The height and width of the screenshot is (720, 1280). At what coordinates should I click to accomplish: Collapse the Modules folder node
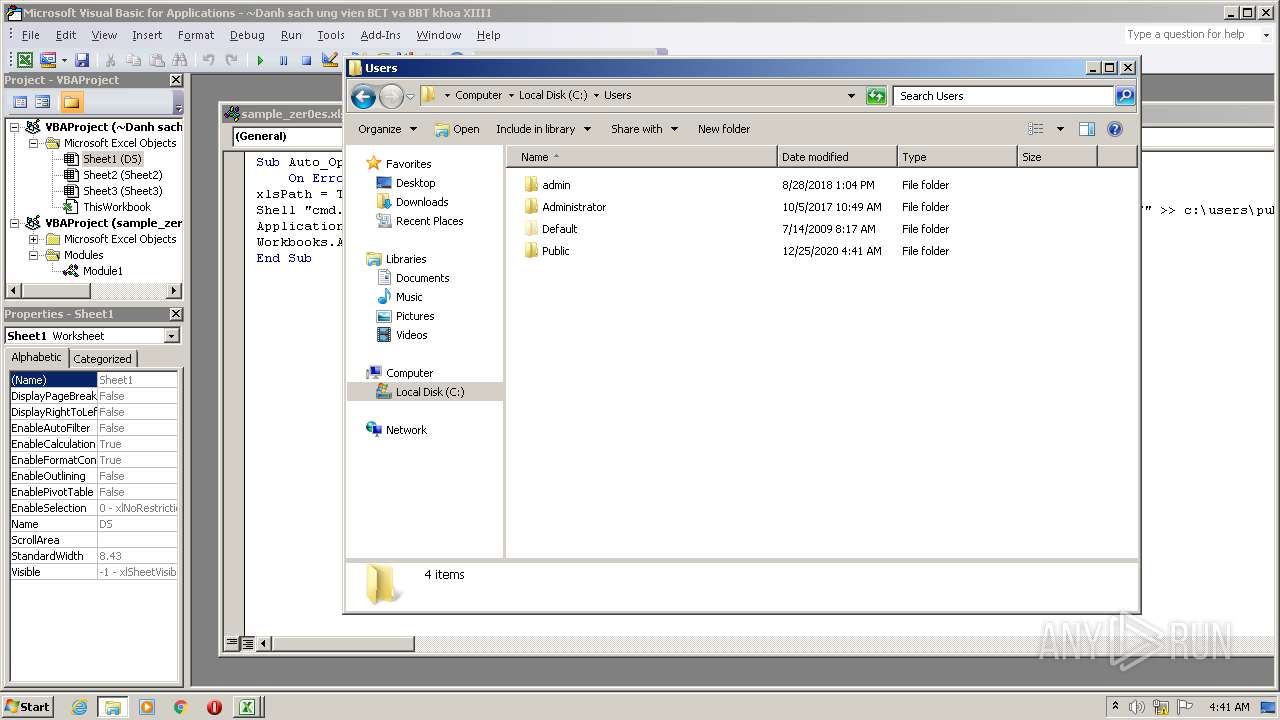click(x=34, y=255)
